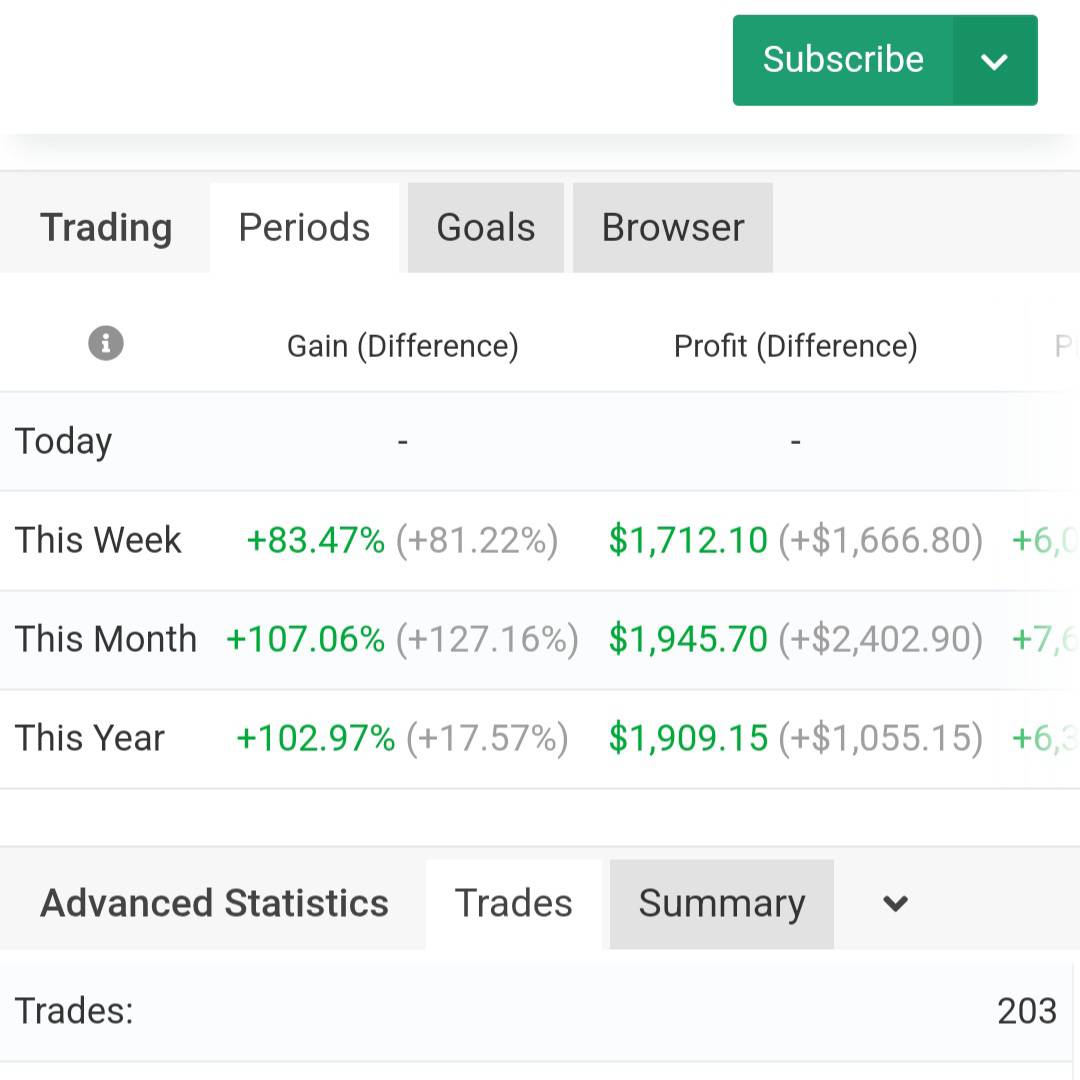
Task: Click the (+17.57%) yearly gain difference
Action: pos(487,738)
